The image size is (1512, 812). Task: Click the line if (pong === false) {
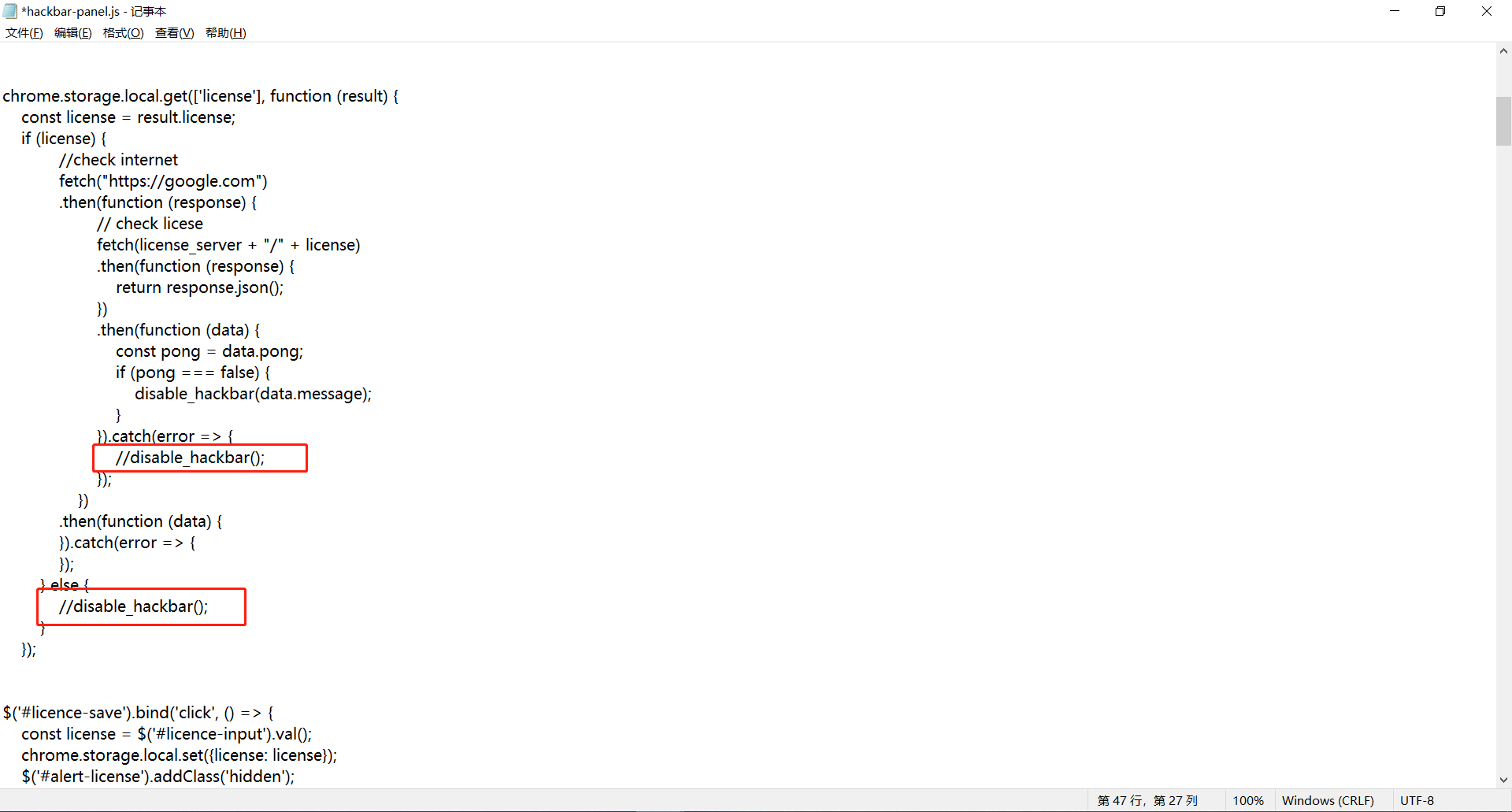click(193, 373)
